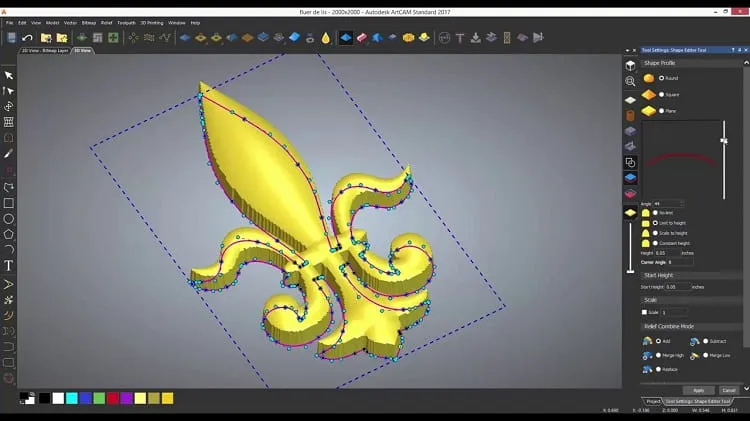
Task: Enable the Scale checkbox
Action: pyautogui.click(x=644, y=312)
